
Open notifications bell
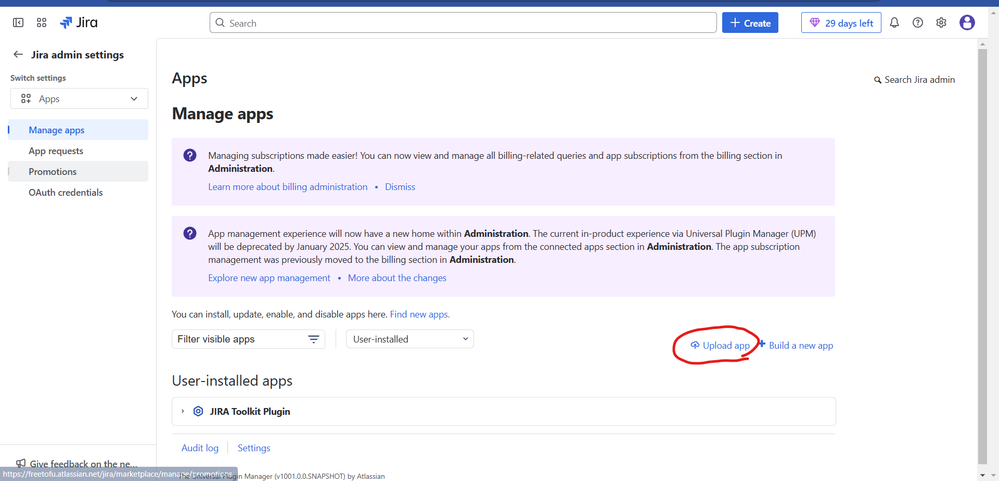[x=895, y=23]
